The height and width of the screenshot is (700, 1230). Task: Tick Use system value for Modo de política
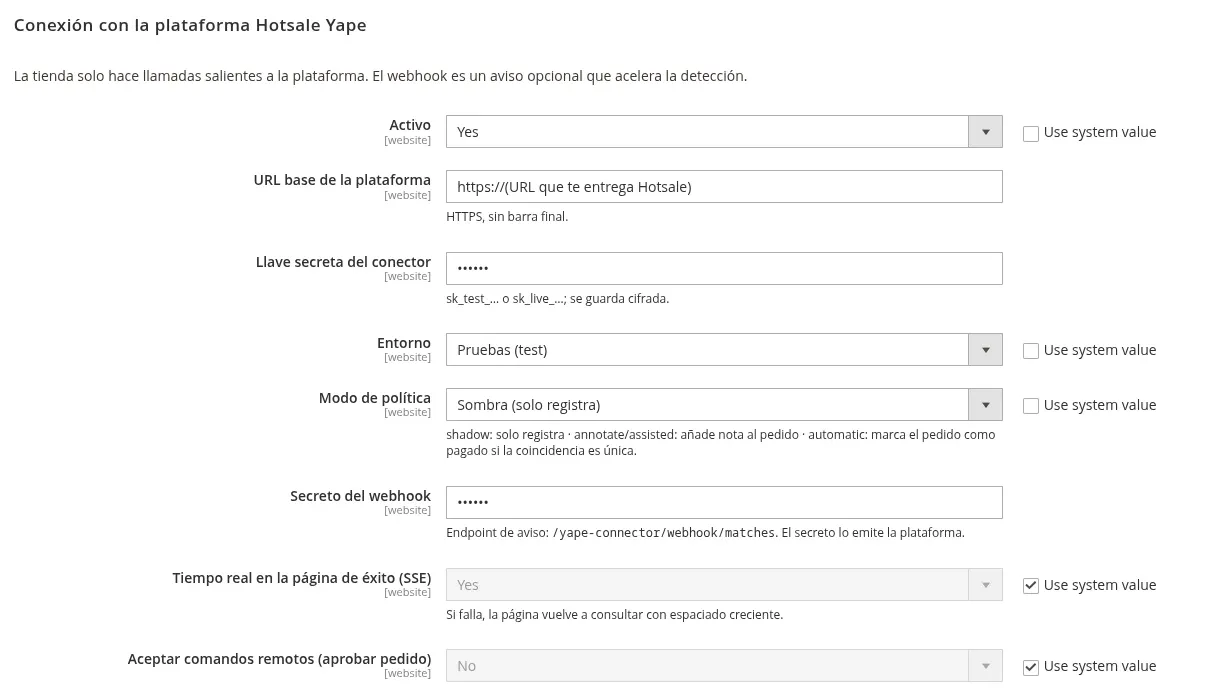click(x=1031, y=406)
